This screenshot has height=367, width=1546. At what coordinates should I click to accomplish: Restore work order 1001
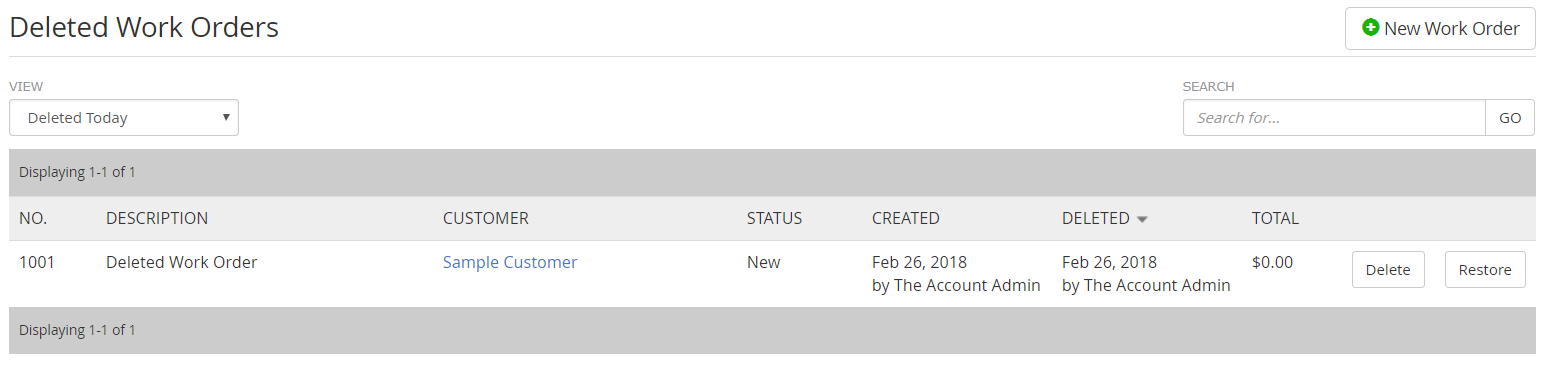click(1485, 270)
